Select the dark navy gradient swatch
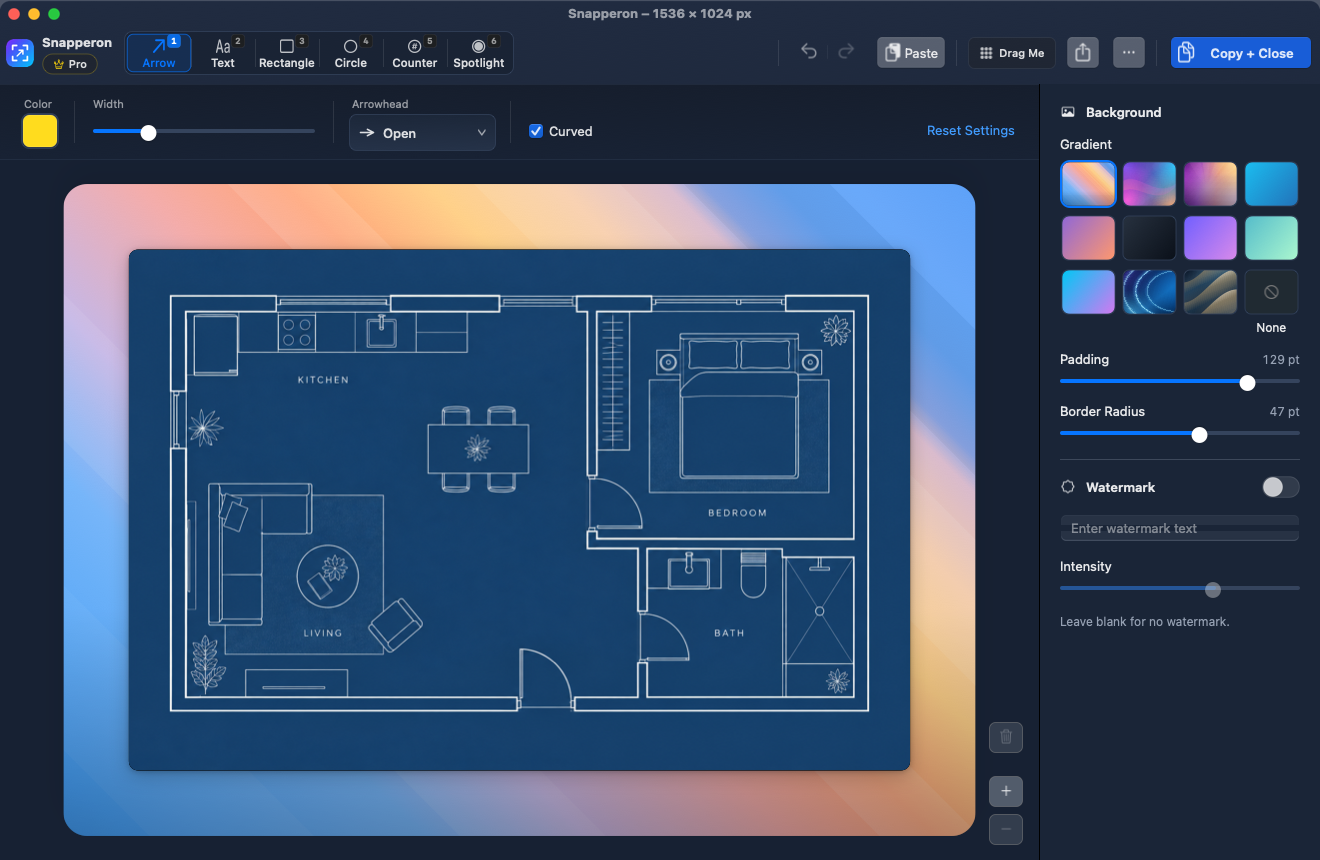 click(x=1149, y=238)
